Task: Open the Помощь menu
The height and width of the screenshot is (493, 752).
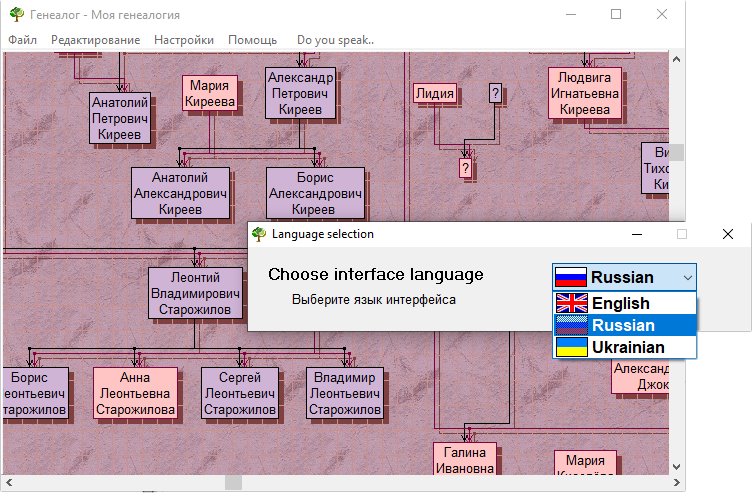Action: pos(252,40)
